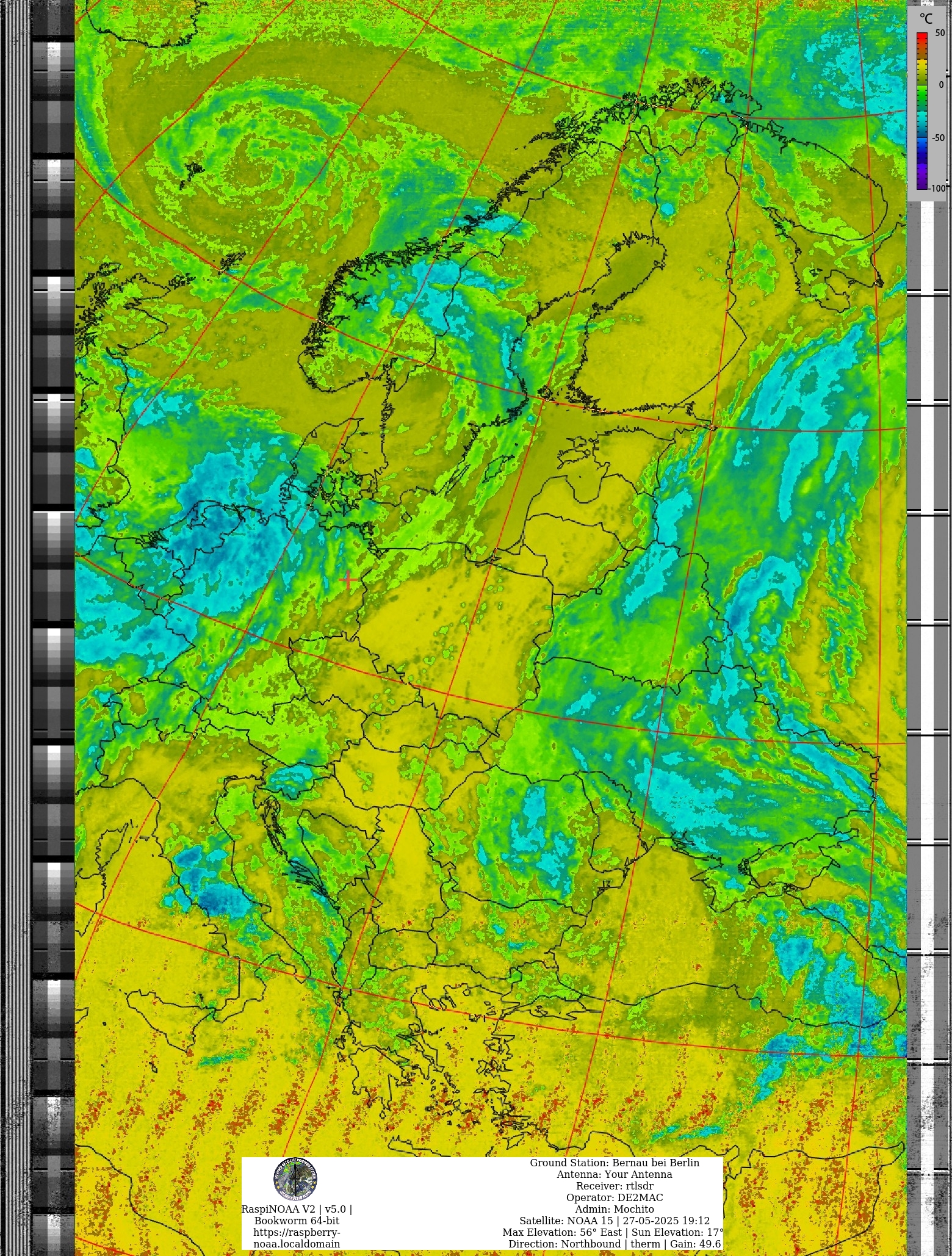Click the temperature color scale bar

click(x=921, y=110)
